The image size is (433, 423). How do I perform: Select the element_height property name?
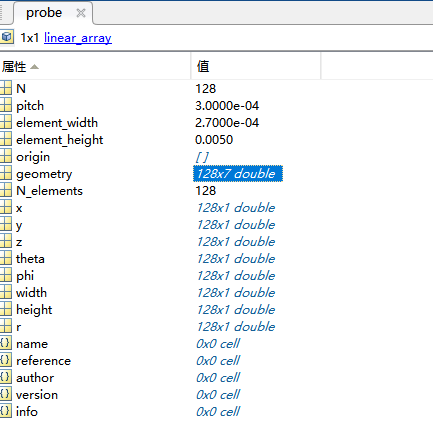[x=60, y=140]
